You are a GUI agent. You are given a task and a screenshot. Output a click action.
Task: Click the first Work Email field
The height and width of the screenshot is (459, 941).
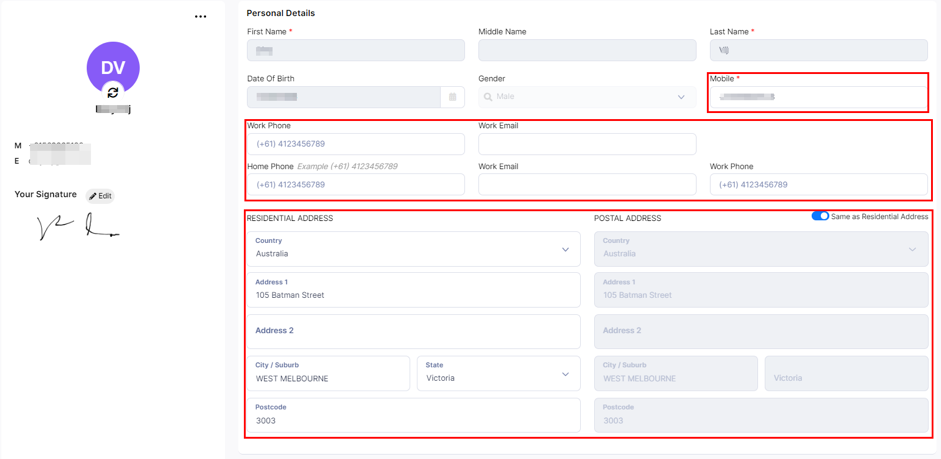coord(587,144)
